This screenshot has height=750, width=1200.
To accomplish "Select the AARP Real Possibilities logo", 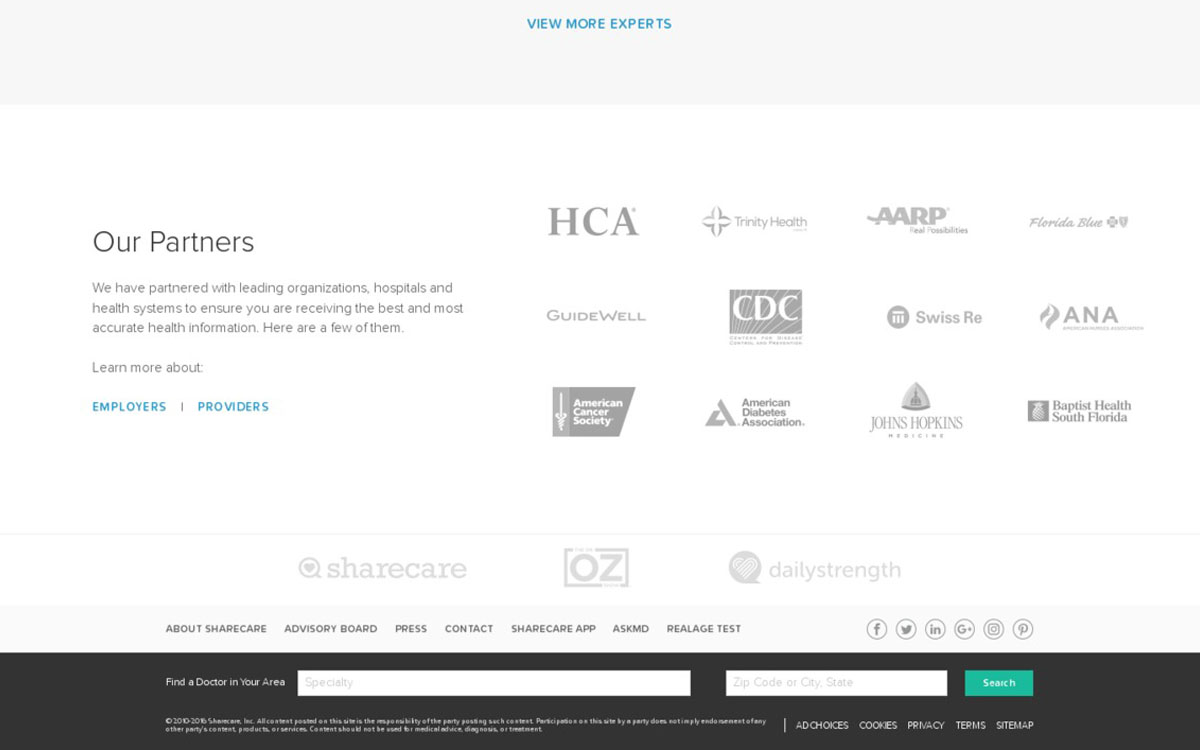I will 917,220.
